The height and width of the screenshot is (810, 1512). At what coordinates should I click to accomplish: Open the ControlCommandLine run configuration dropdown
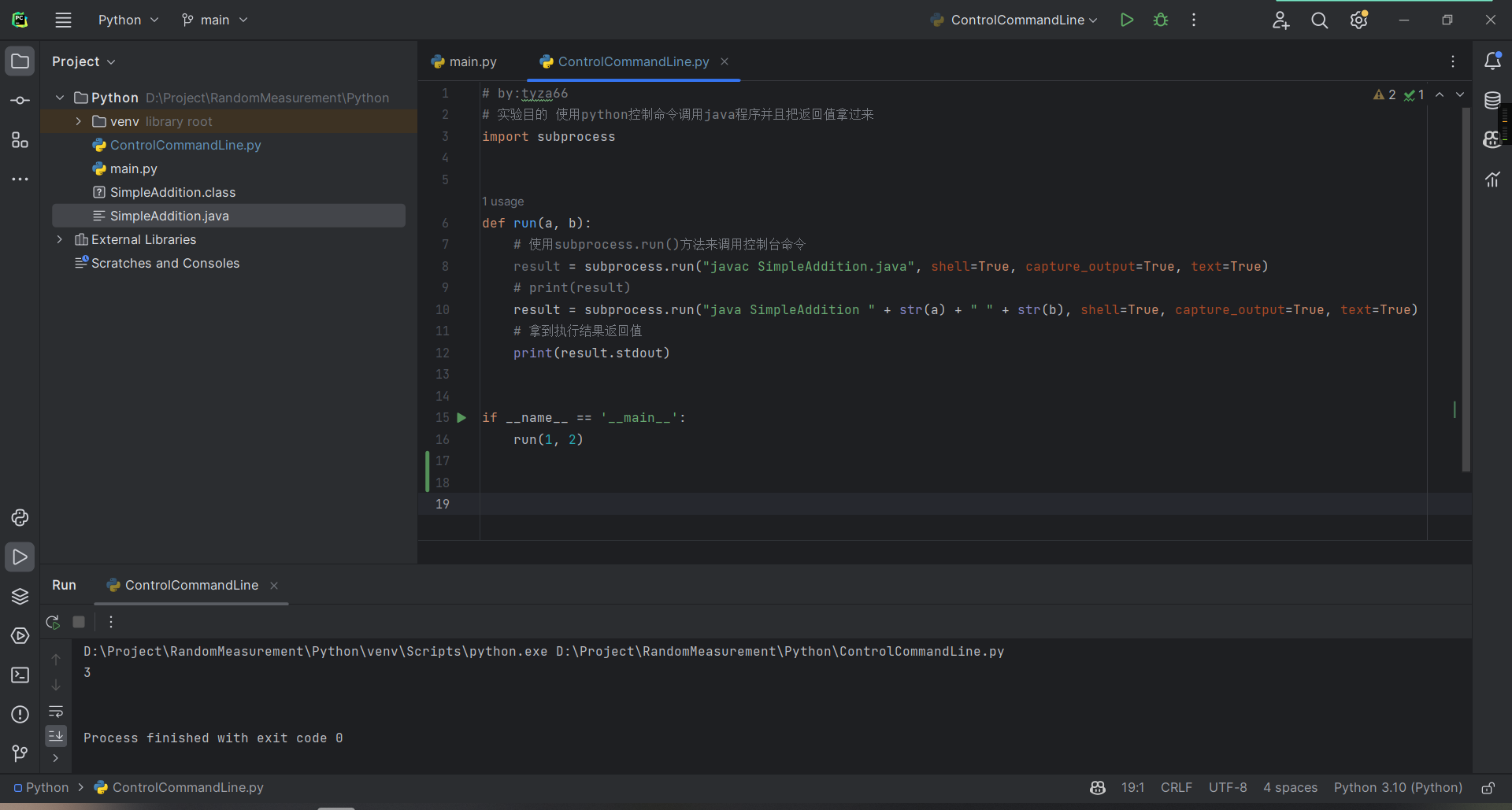1014,20
